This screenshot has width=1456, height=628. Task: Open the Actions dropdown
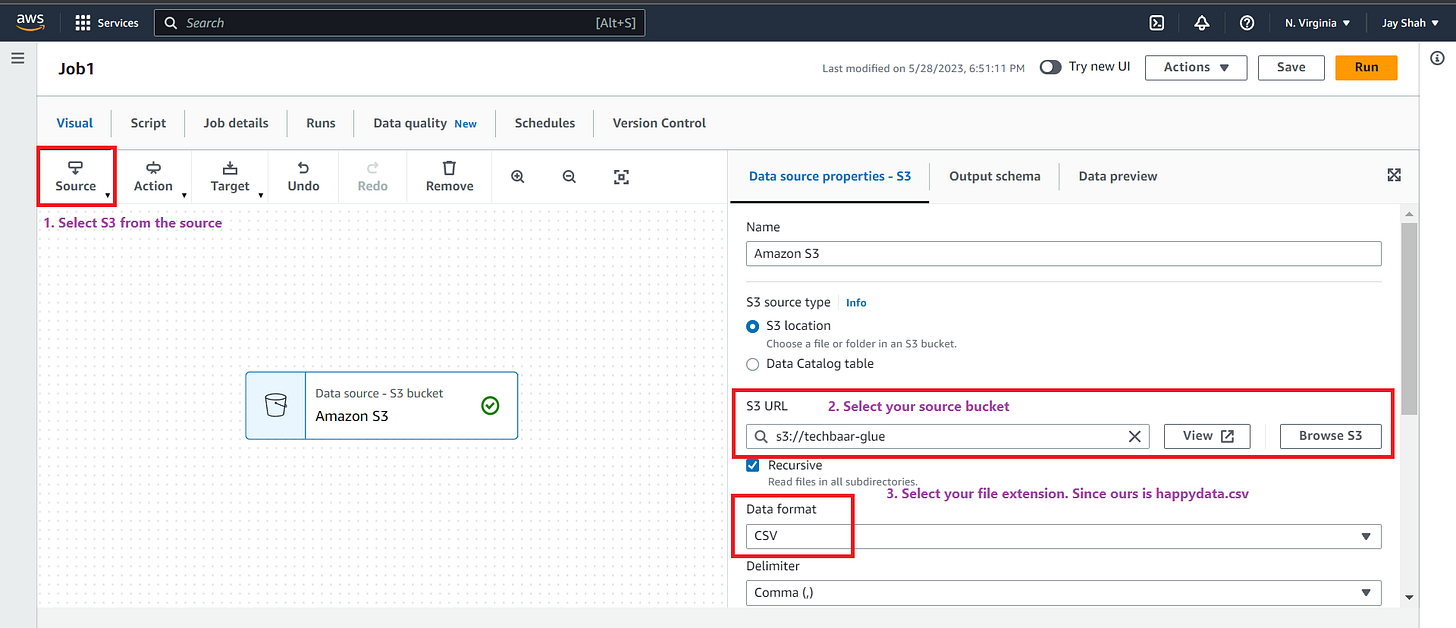[x=1197, y=67]
